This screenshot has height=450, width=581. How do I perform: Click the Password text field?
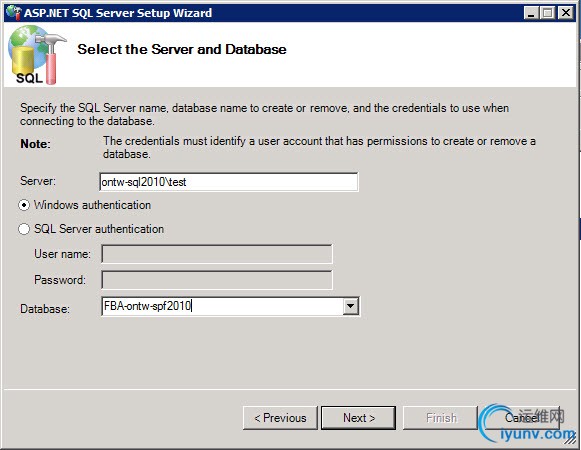point(217,280)
